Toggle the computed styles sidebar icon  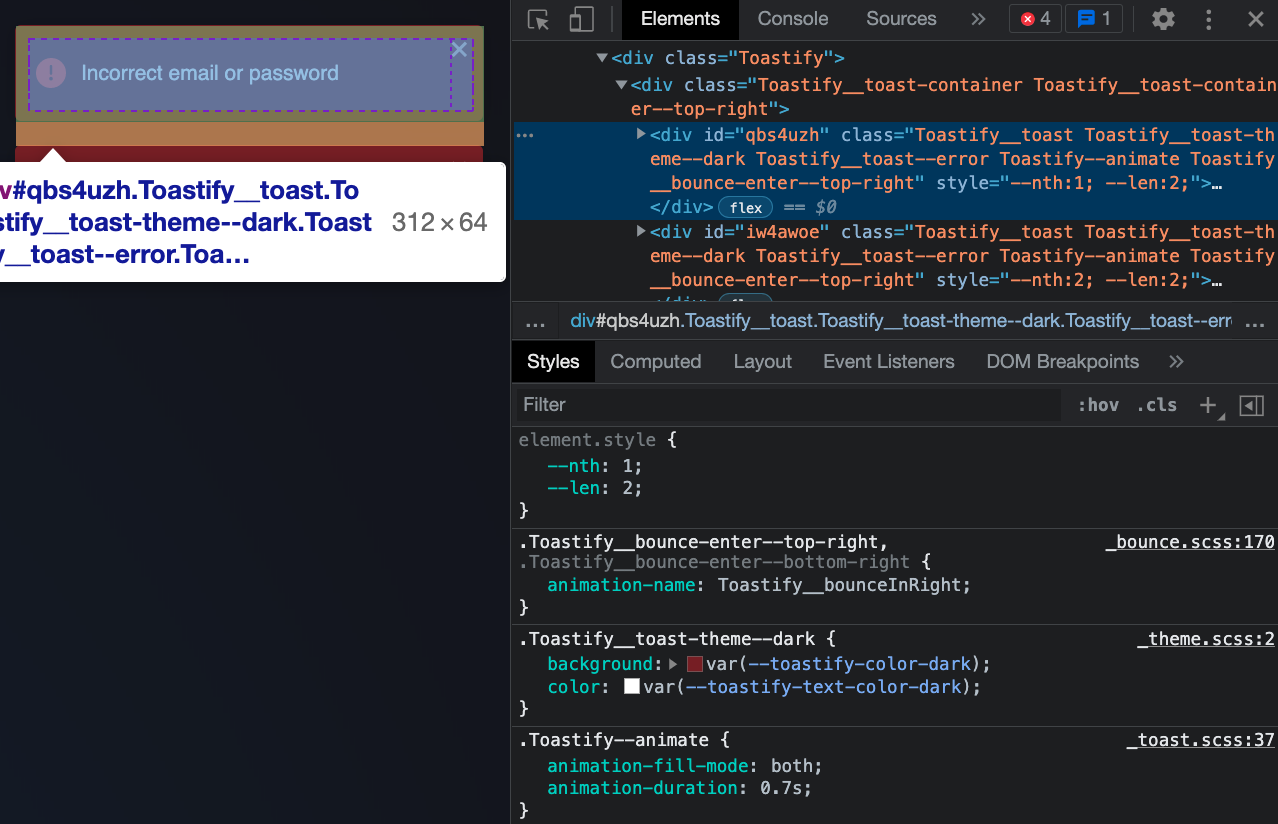pyautogui.click(x=1252, y=405)
